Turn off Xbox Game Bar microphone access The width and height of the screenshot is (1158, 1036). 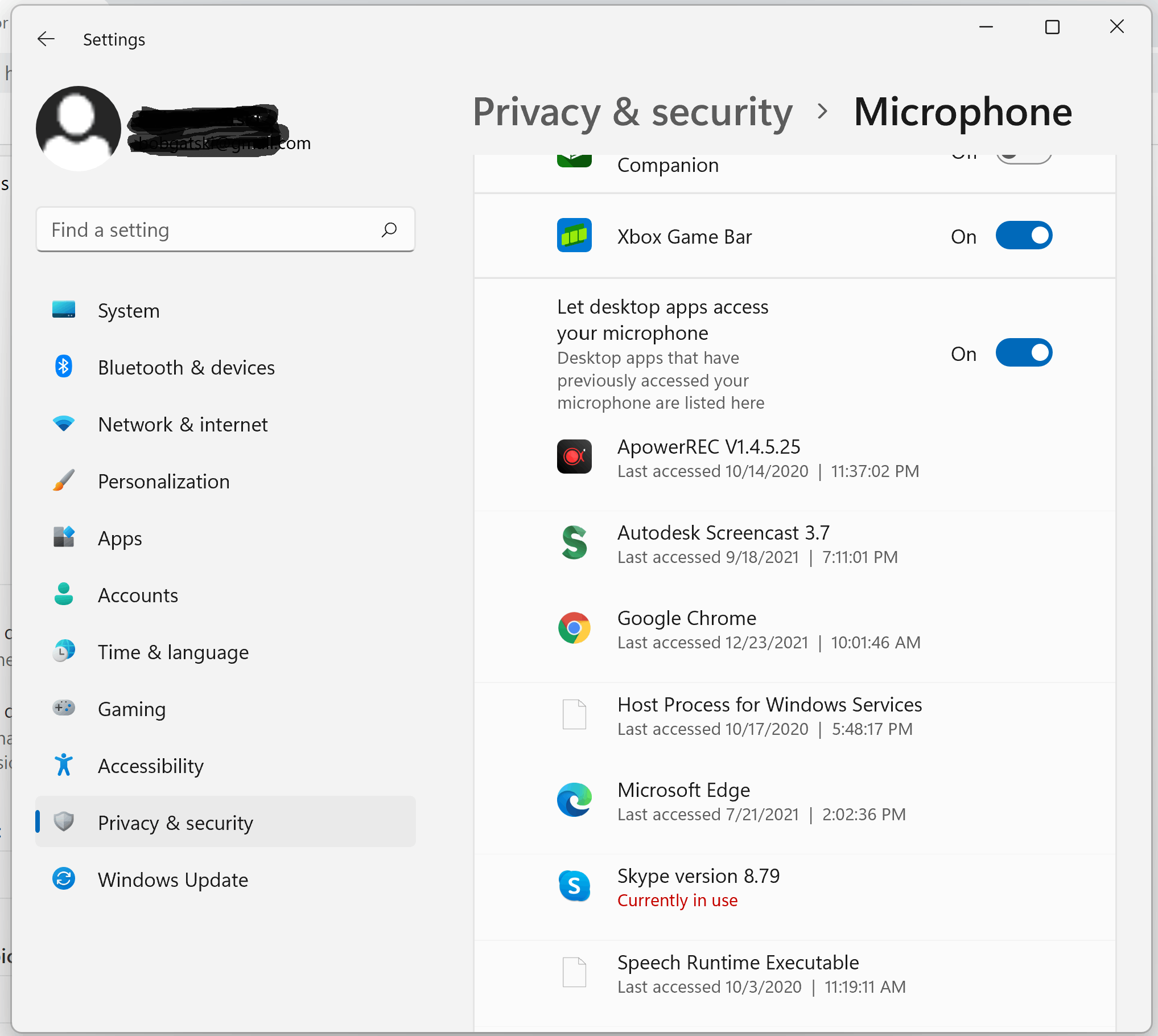(1023, 236)
